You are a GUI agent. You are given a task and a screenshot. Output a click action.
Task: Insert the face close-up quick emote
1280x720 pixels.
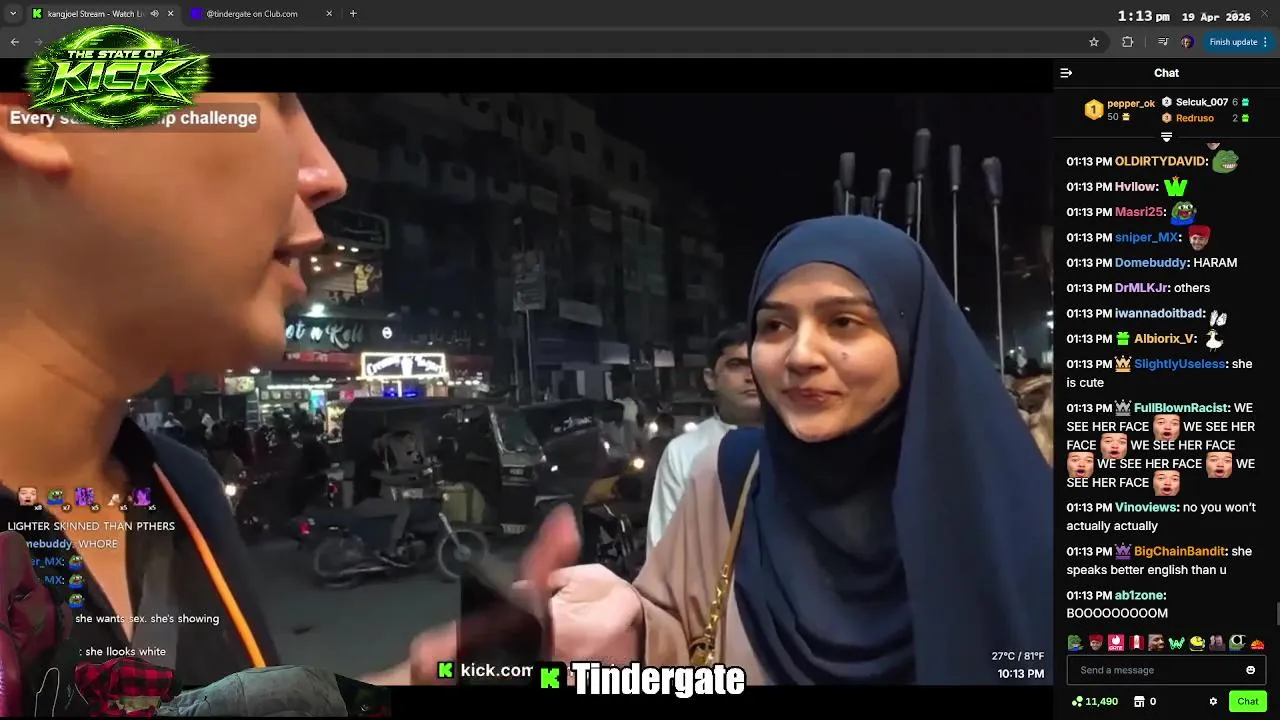pyautogui.click(x=1157, y=643)
